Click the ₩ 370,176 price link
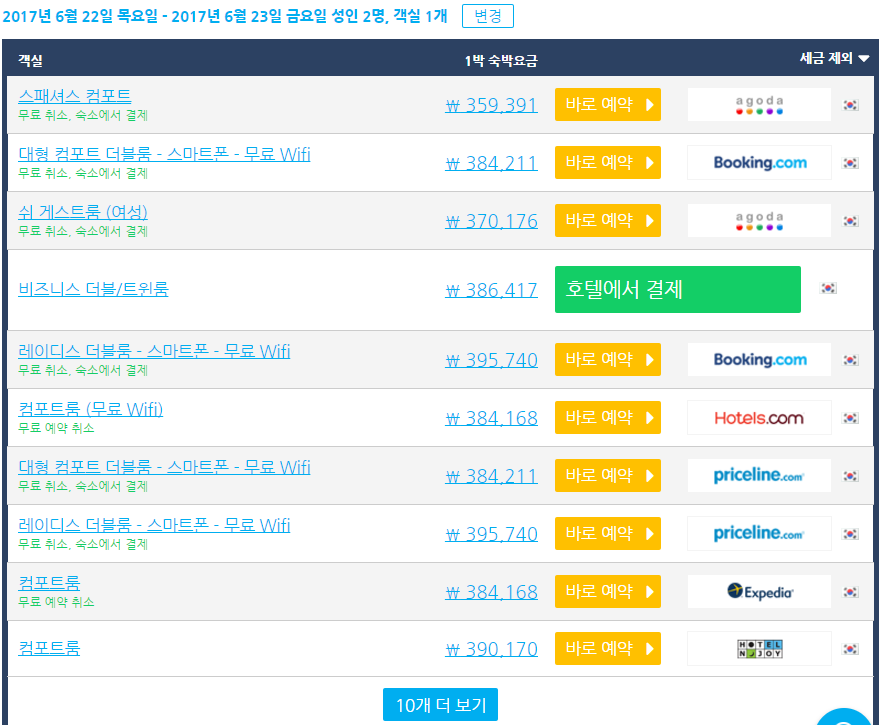This screenshot has height=725, width=884. [x=492, y=222]
